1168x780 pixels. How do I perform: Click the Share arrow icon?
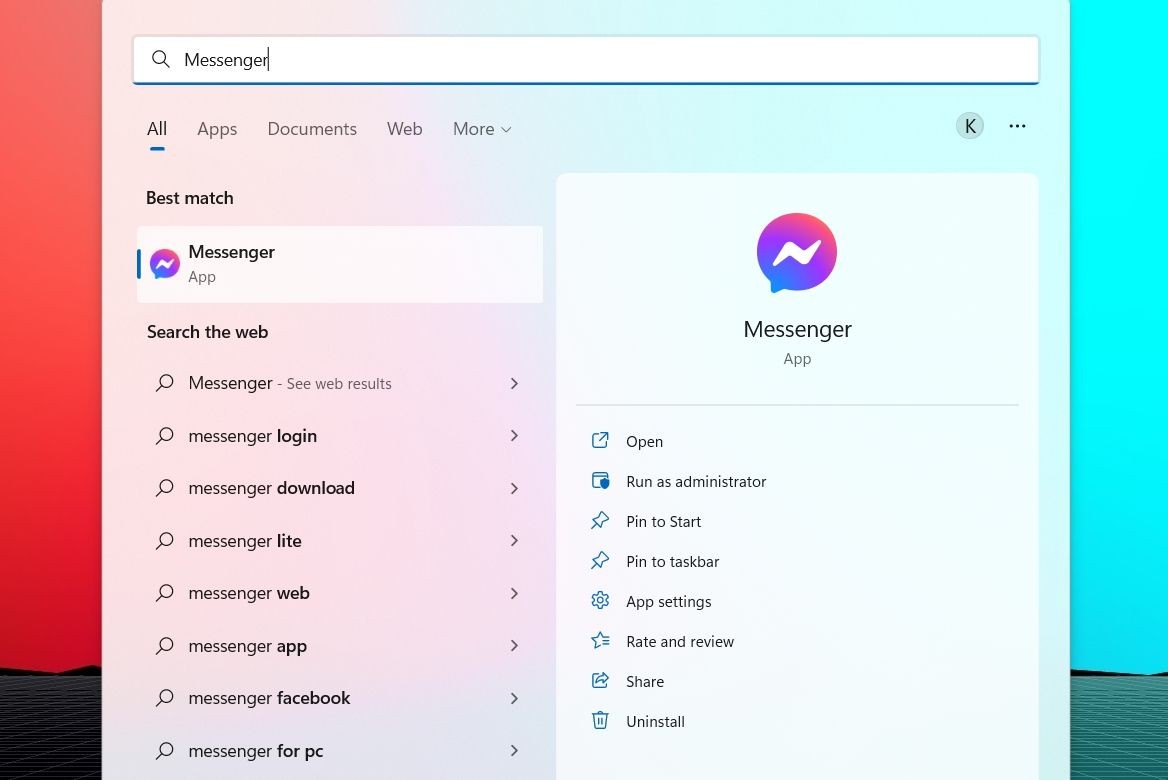(x=600, y=680)
